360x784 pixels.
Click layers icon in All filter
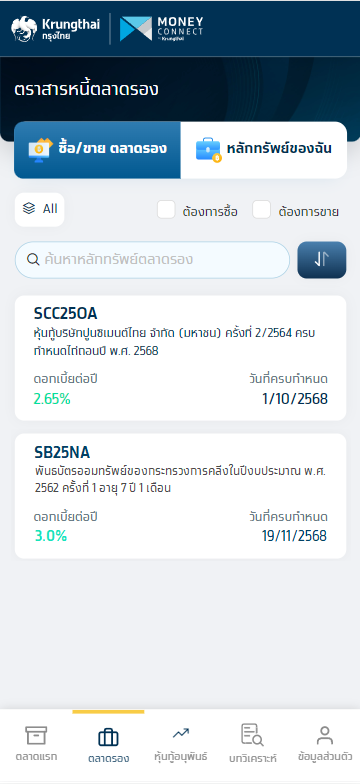coord(29,208)
